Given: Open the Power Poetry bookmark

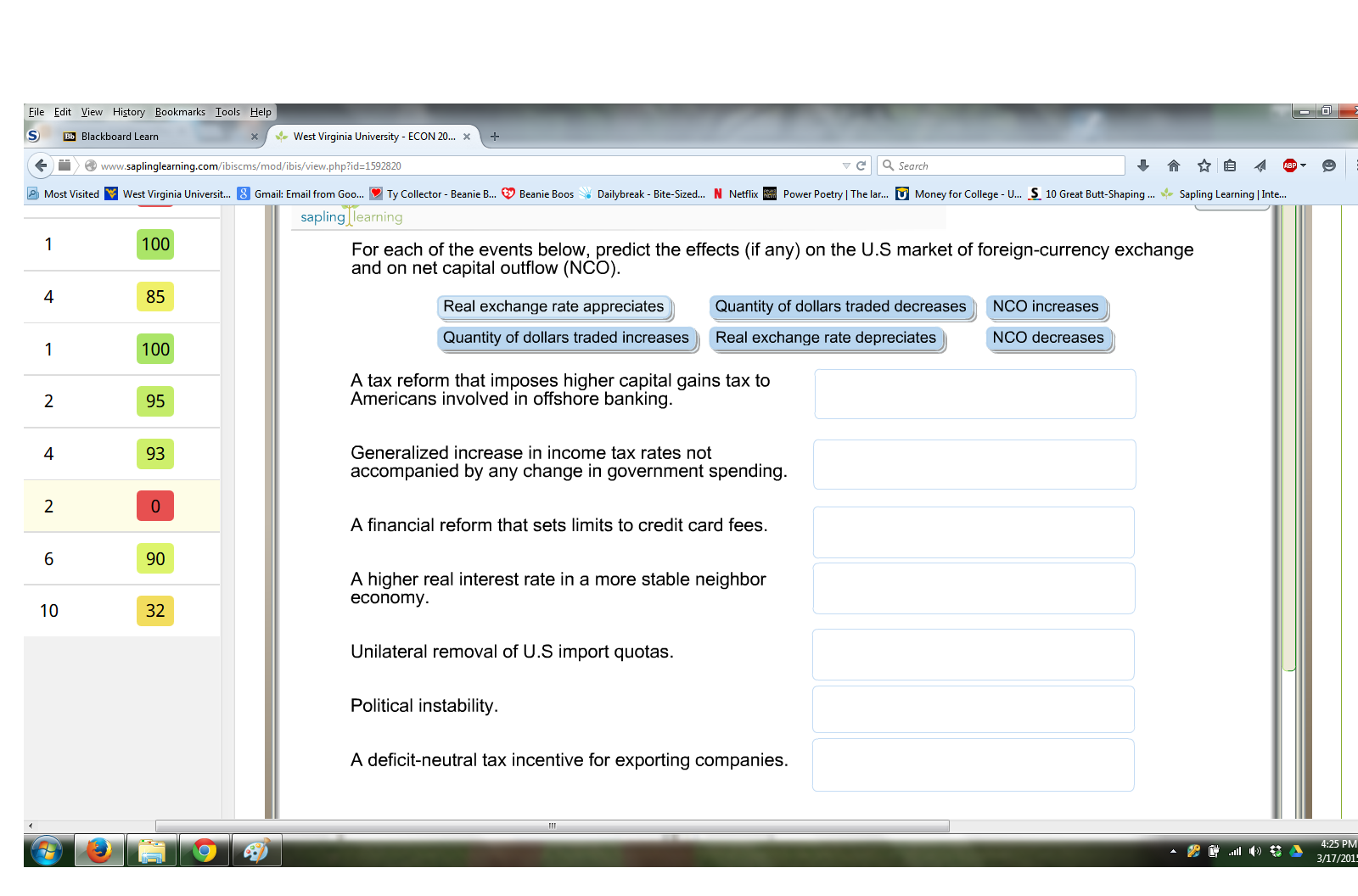Looking at the screenshot, I should 827,194.
